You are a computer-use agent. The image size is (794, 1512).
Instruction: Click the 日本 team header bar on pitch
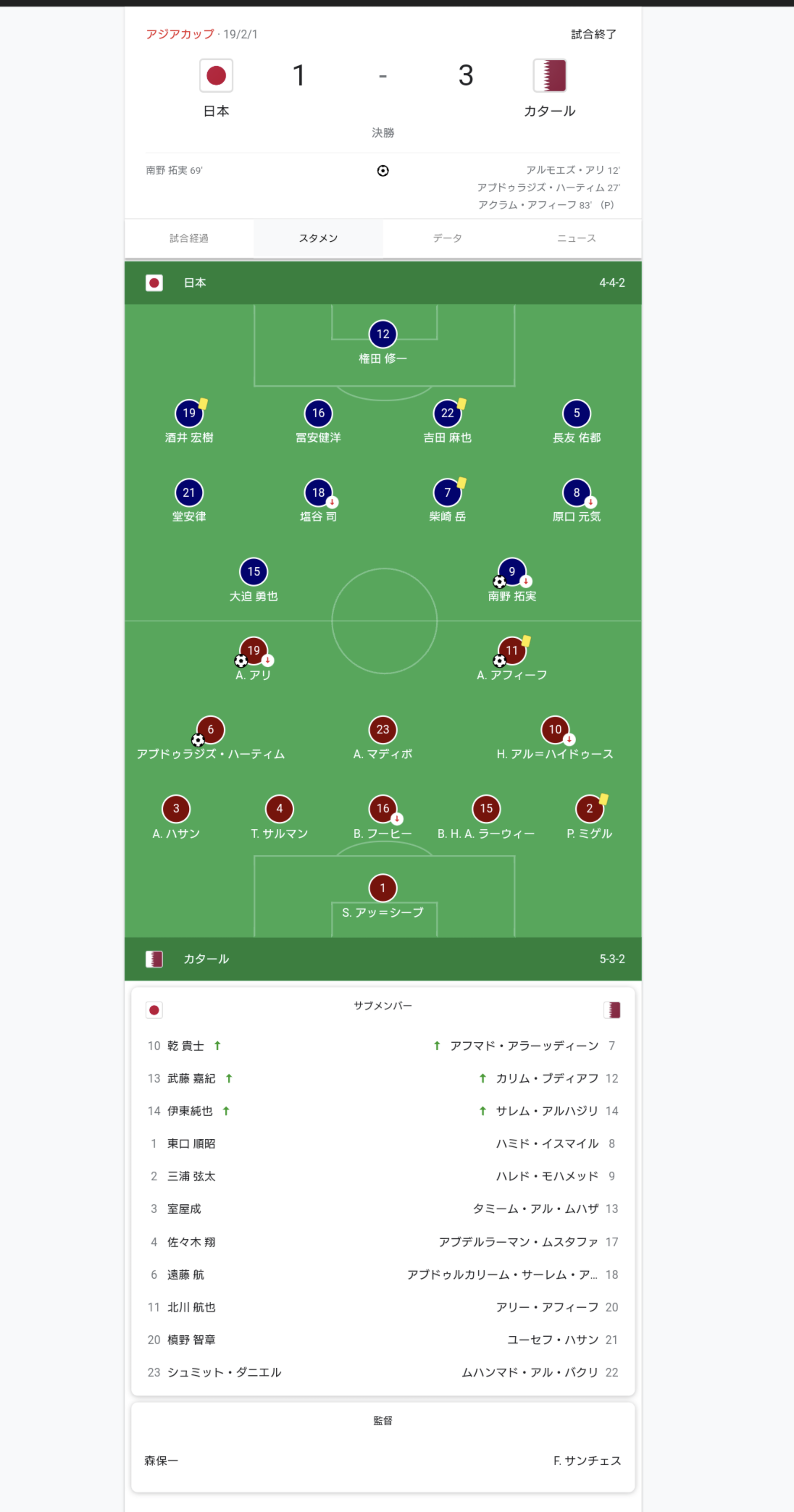(x=383, y=283)
